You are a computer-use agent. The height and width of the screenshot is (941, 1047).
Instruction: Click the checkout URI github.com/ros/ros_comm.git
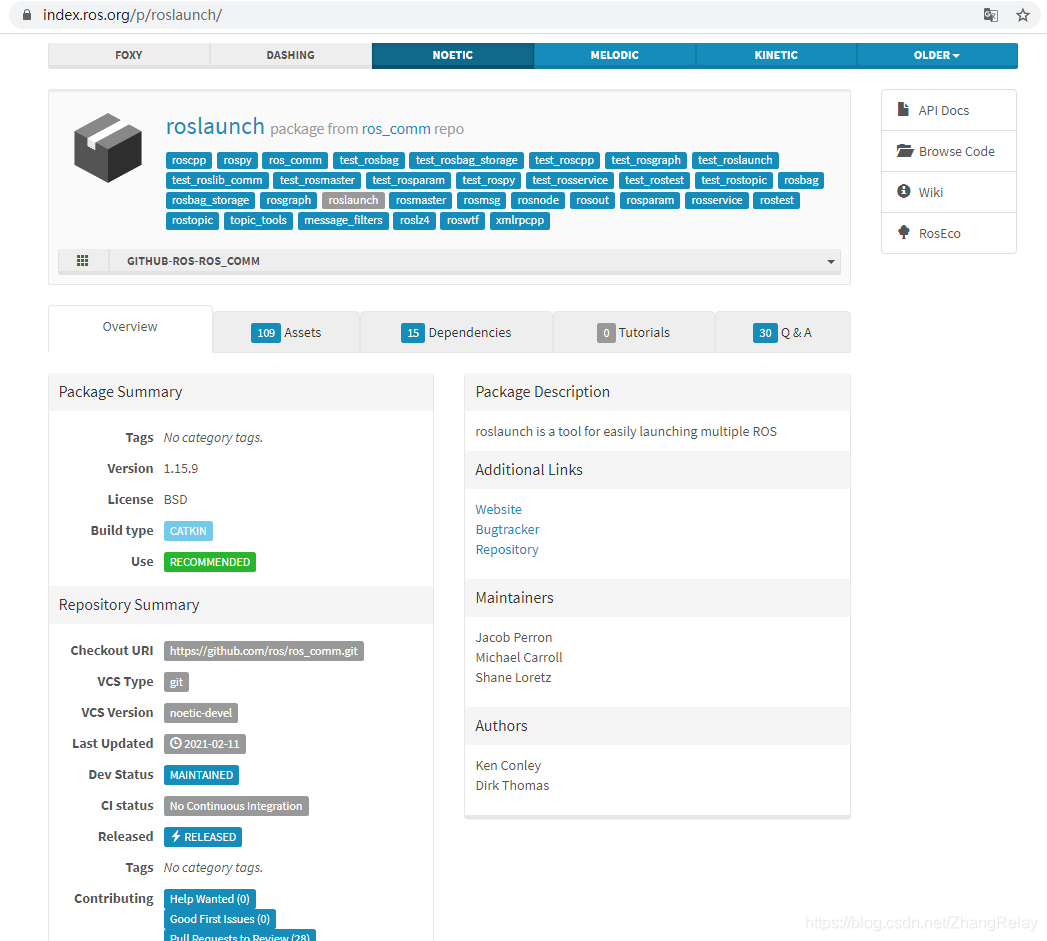[x=264, y=651]
